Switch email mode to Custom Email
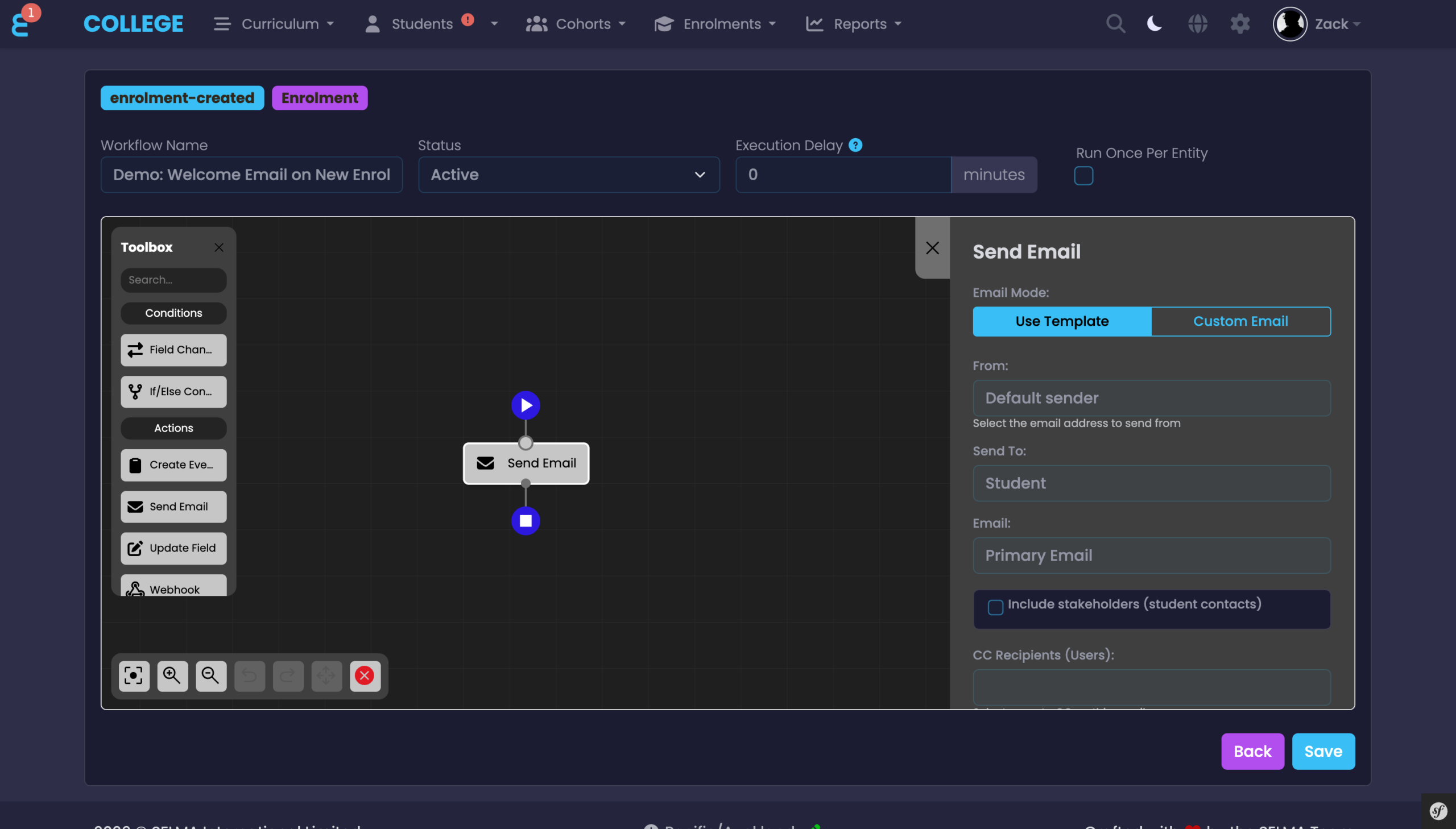The image size is (1456, 829). click(x=1240, y=321)
